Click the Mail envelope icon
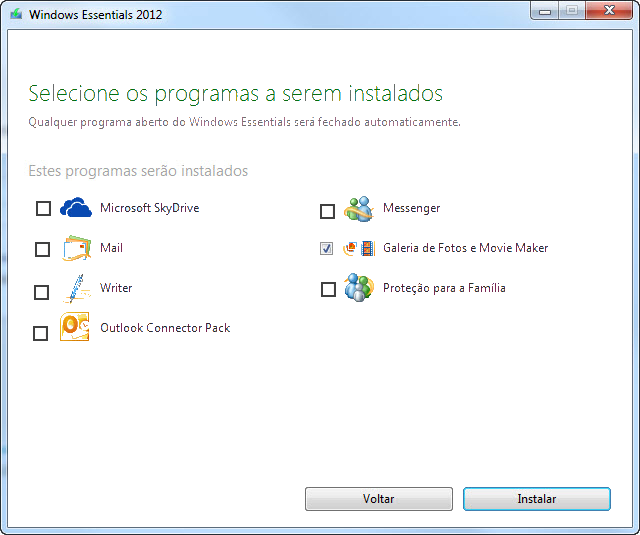 [x=76, y=248]
